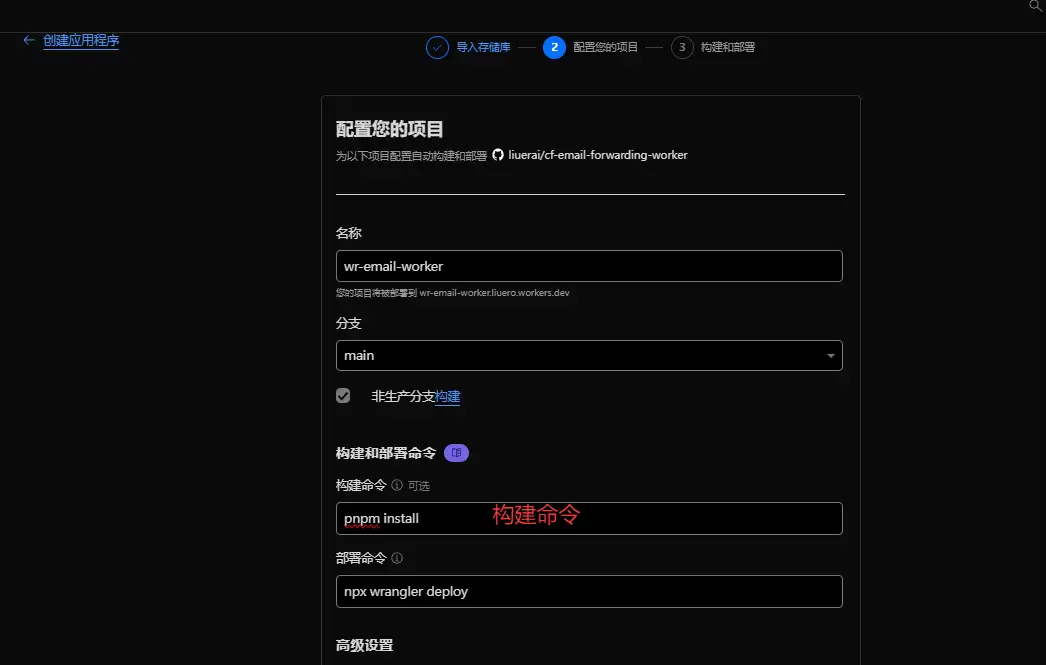Click the 构建 link next to the checkbox
1046x665 pixels.
[449, 396]
